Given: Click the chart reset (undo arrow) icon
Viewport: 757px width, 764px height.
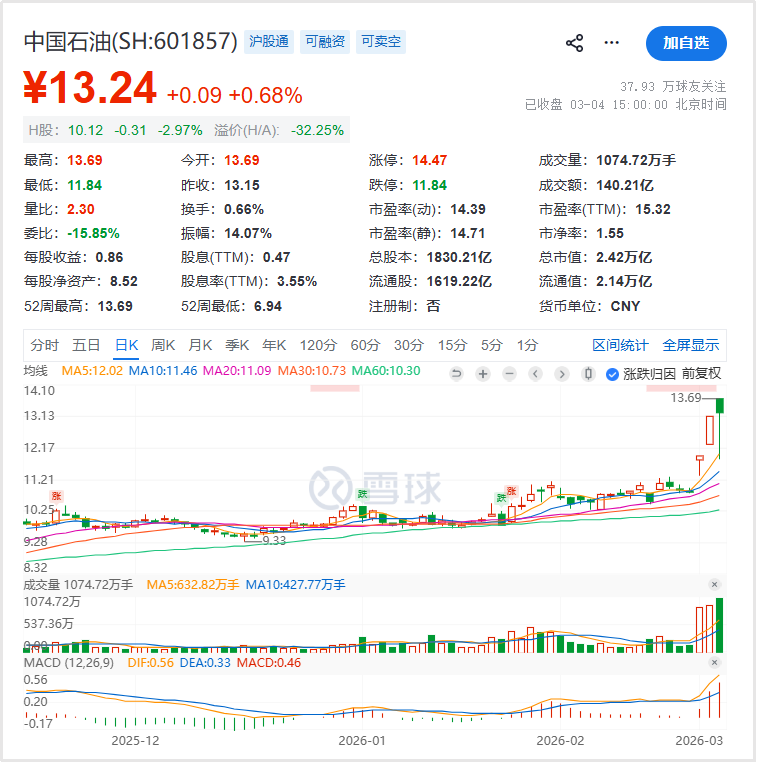Looking at the screenshot, I should [x=457, y=374].
